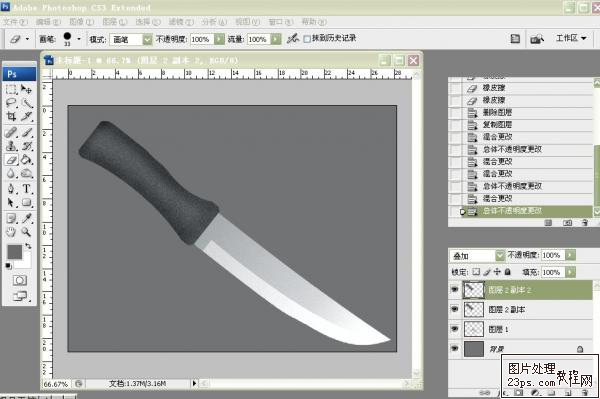Select the Zoom magnifier tool
Screen dimensions: 600x399
(x=26, y=231)
